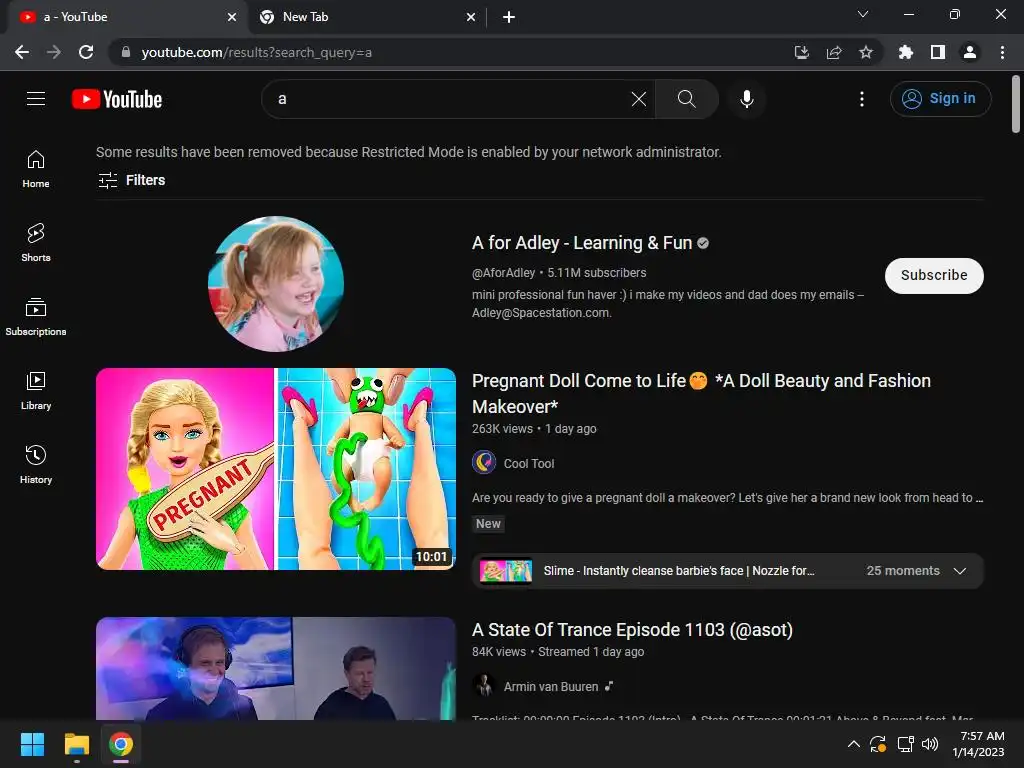Open Subscriptions from sidebar

(x=36, y=317)
